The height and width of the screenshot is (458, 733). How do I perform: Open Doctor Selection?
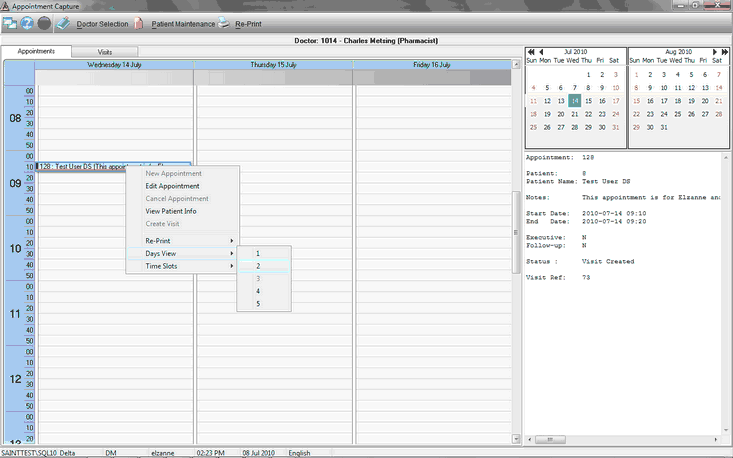(102, 24)
